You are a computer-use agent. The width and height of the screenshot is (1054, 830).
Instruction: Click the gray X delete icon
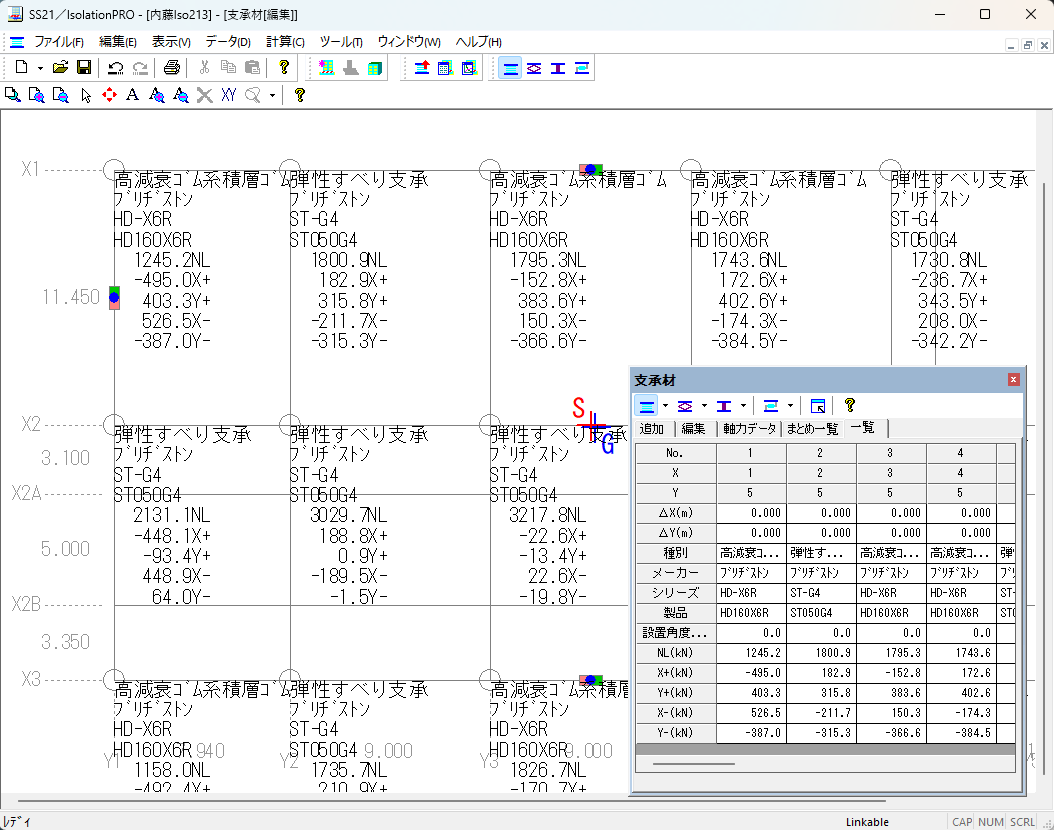(205, 95)
